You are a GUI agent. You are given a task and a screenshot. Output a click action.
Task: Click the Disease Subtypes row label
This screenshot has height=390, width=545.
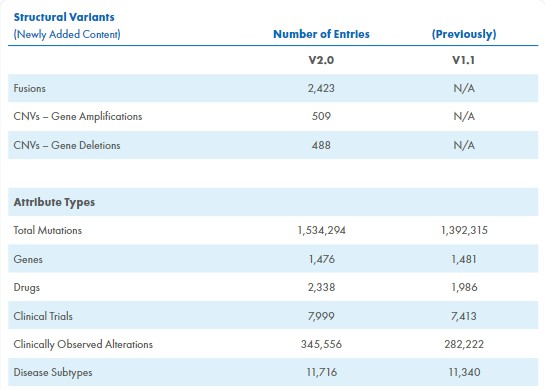(x=53, y=373)
